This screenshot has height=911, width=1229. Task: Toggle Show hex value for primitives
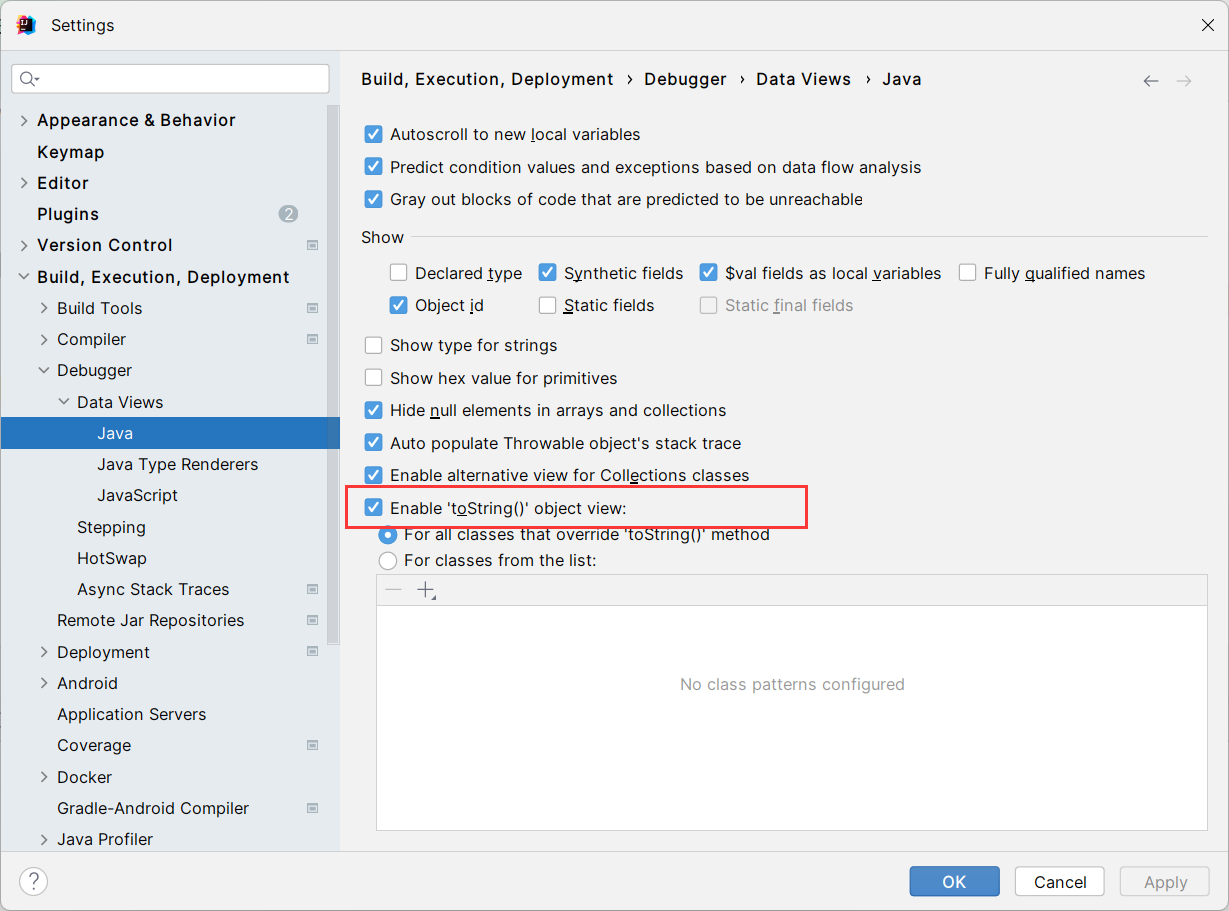(374, 378)
